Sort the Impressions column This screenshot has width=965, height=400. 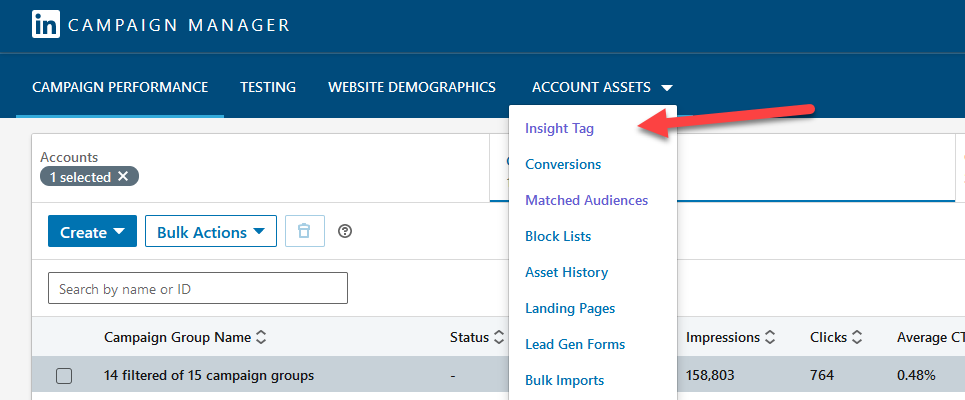point(770,338)
